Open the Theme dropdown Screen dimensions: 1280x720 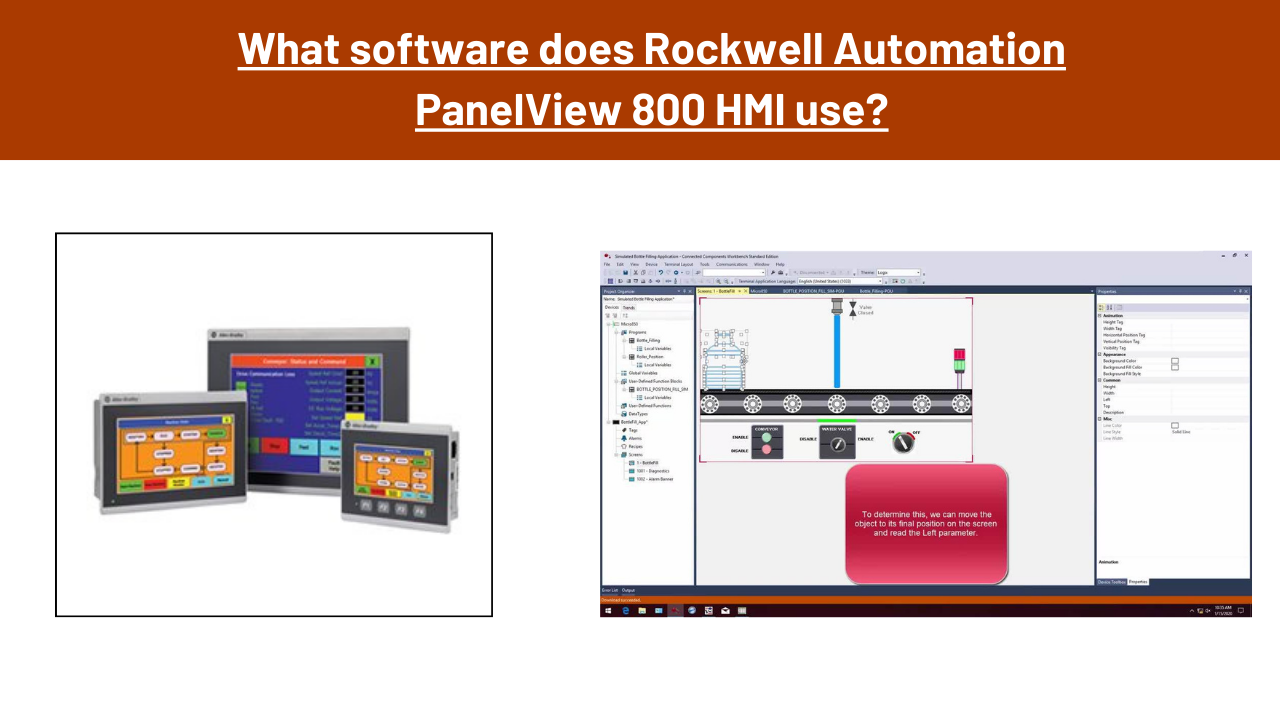point(898,272)
